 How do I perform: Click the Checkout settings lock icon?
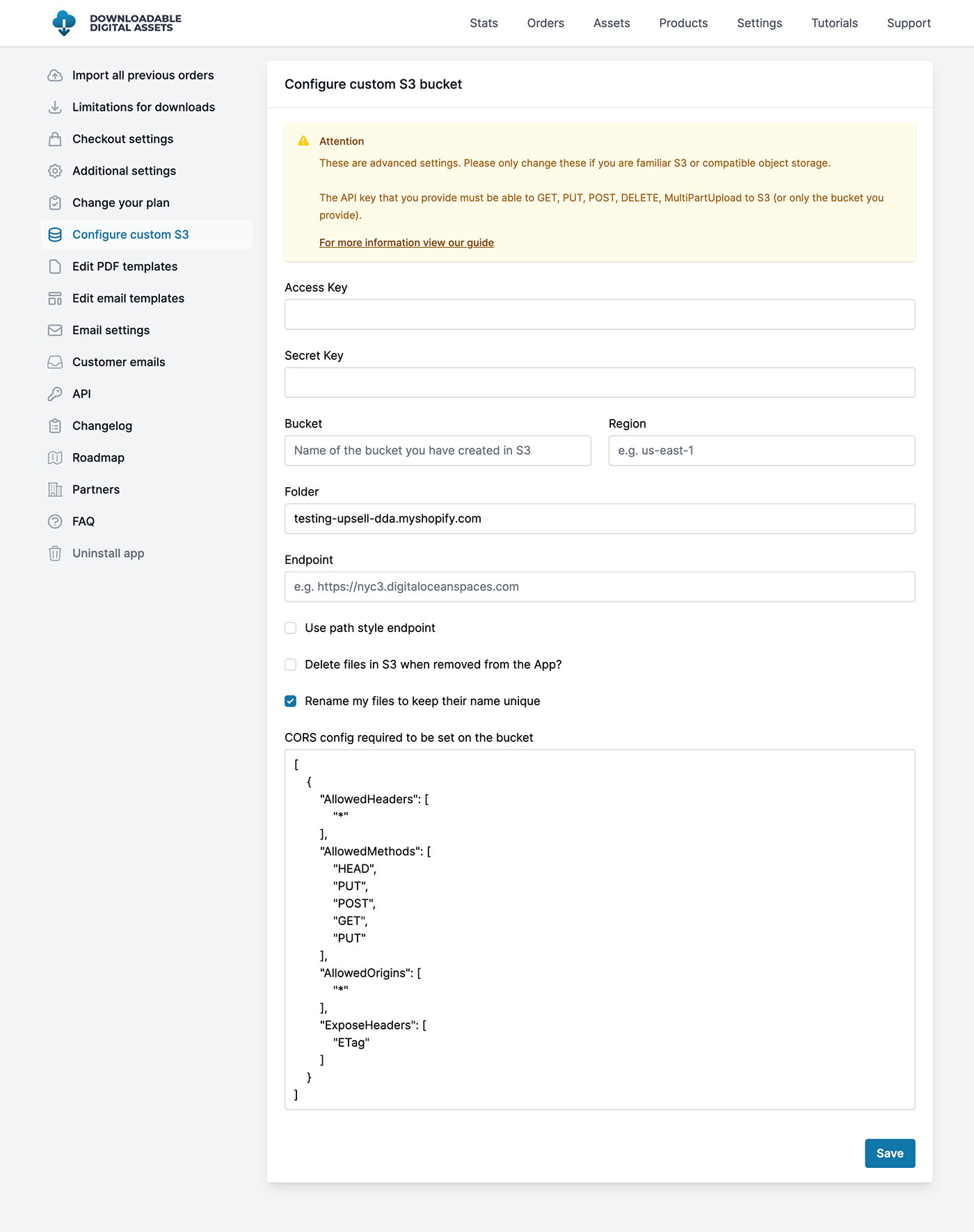(55, 139)
